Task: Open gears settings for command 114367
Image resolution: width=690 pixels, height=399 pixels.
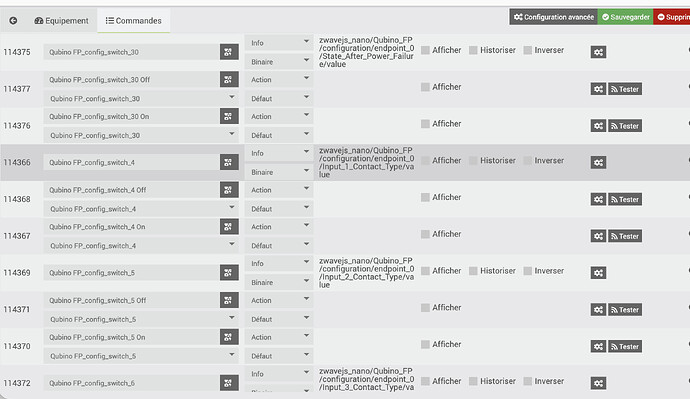Action: 598,236
